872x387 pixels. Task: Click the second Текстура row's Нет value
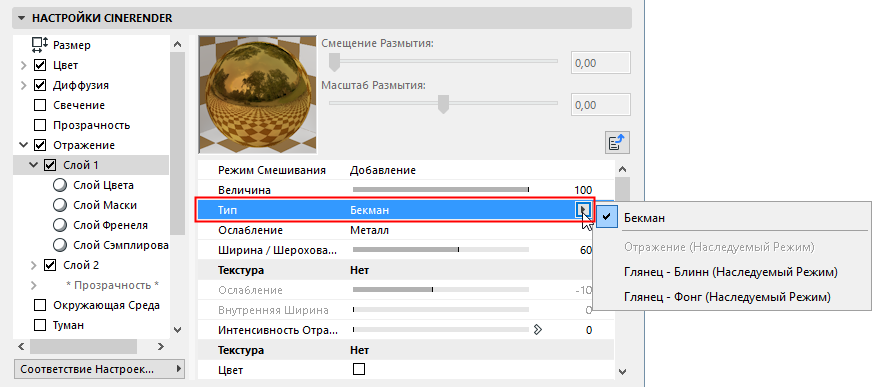point(359,350)
